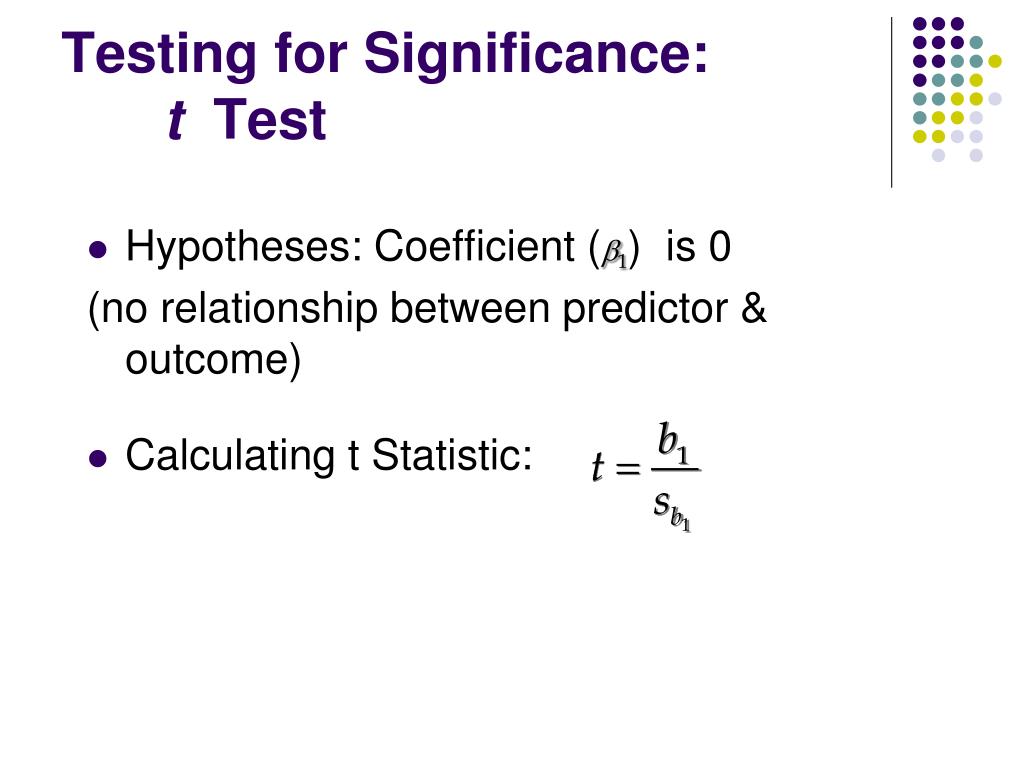Click the 't' on the formula's left side
Viewport: 1024px width, 768px height.
597,467
